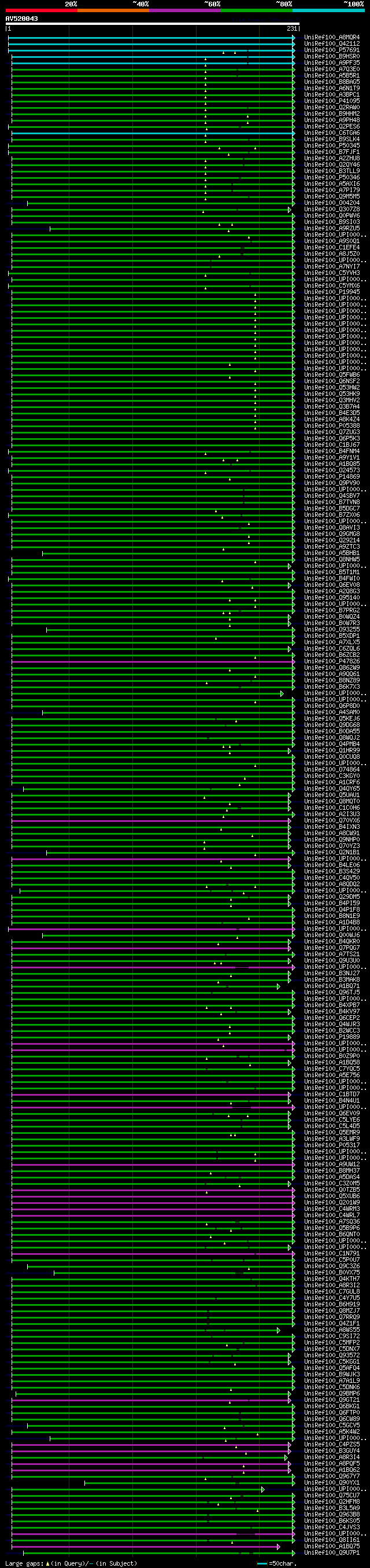This screenshot has width=370, height=1568.
Task: Select hit label UniRef100_Q3B7A4
Action: point(332,406)
